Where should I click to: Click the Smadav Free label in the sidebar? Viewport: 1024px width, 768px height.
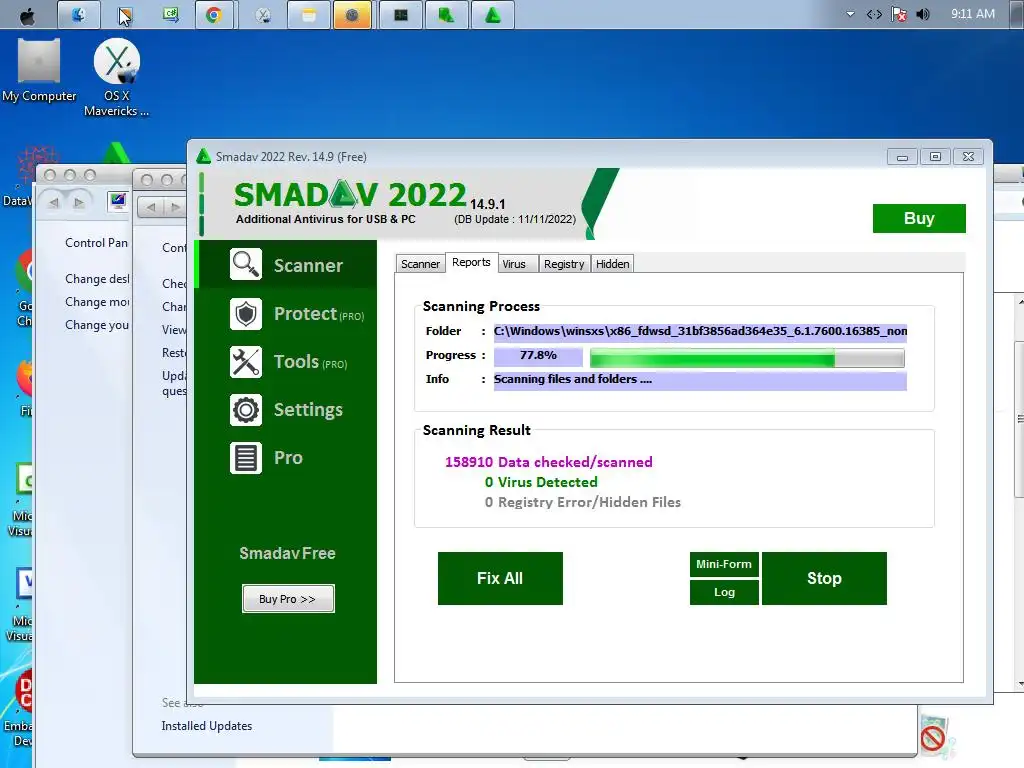pos(287,553)
